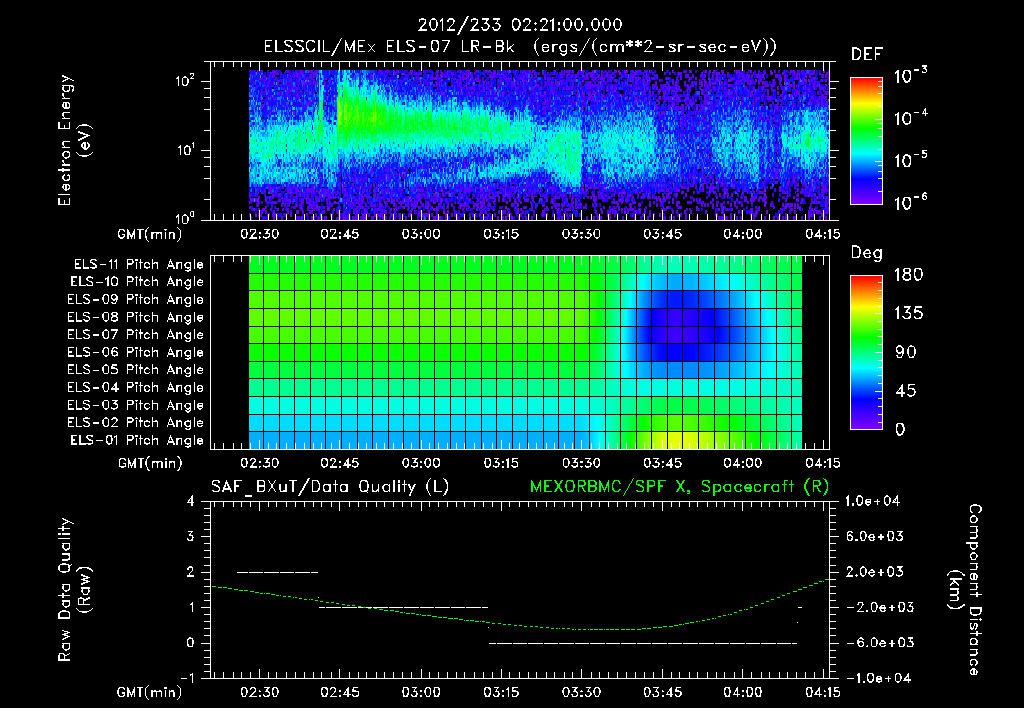
Task: Click the 135 value on Deg scale
Action: tap(908, 313)
